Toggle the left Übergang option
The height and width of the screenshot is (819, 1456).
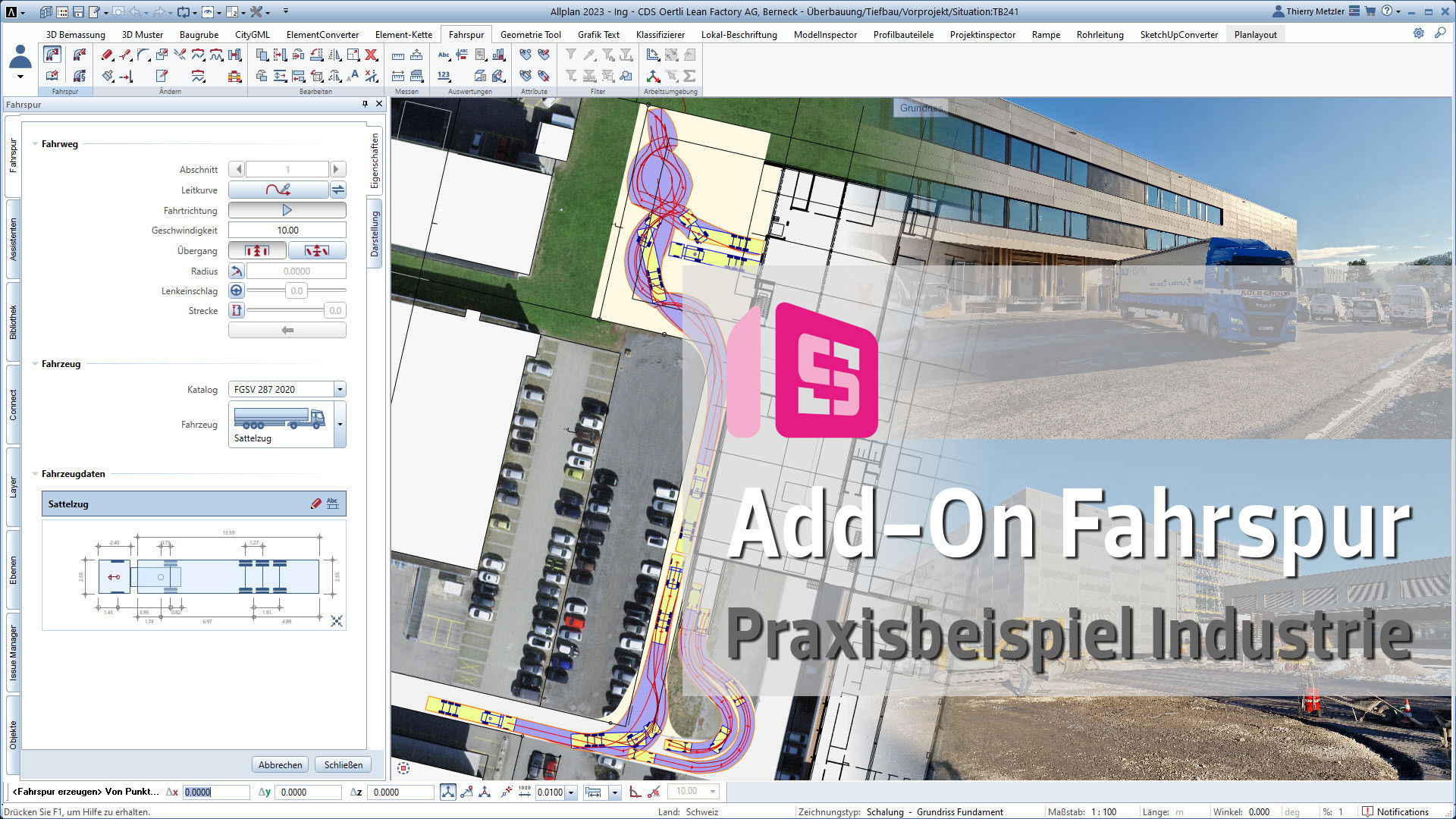(x=256, y=250)
